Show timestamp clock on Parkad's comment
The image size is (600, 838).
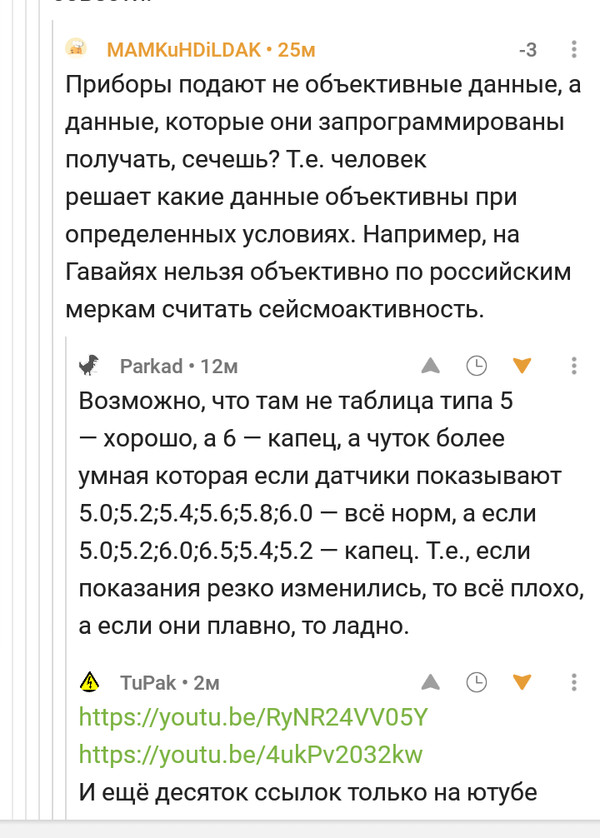point(477,366)
